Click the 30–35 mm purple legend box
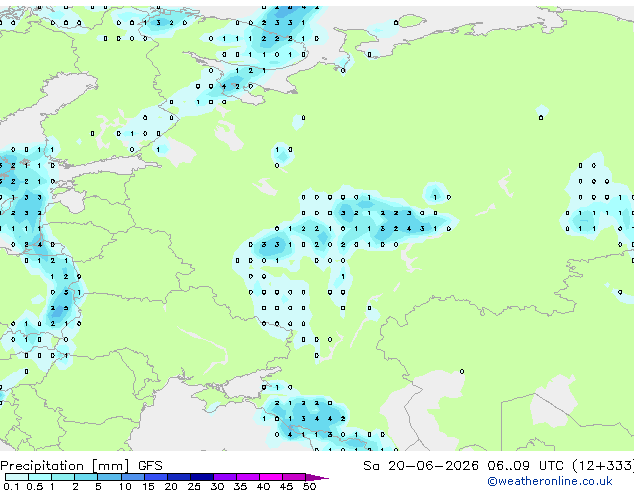Screen dimensions: 634x490 click(x=225, y=477)
